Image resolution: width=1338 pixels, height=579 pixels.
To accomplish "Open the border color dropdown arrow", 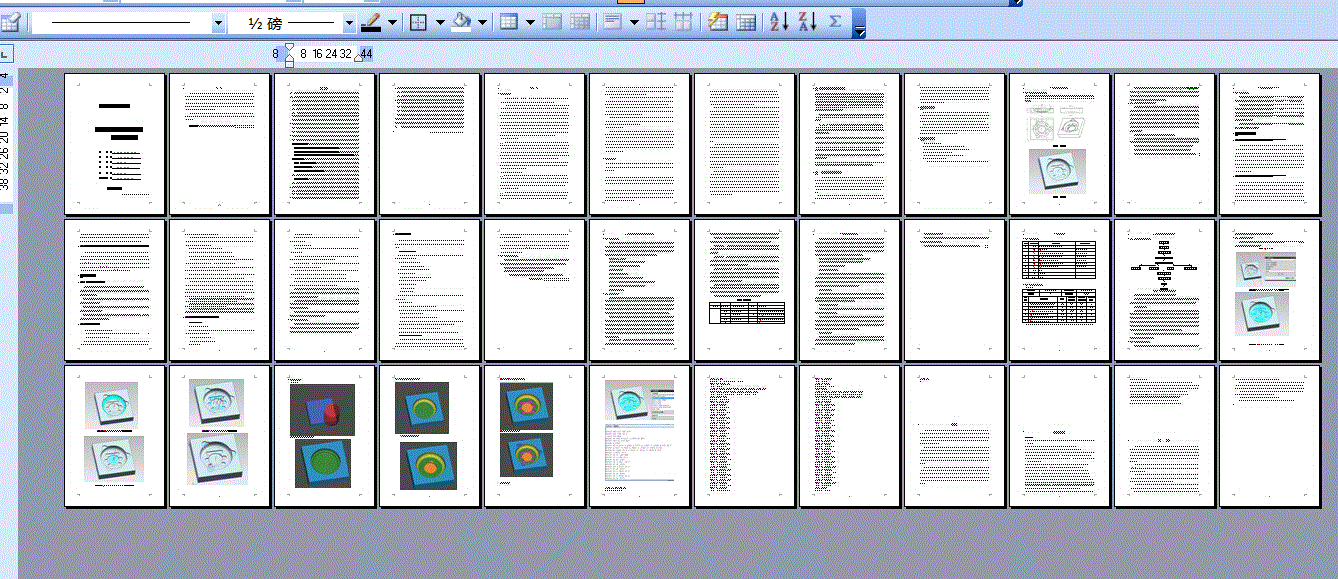I will 392,22.
